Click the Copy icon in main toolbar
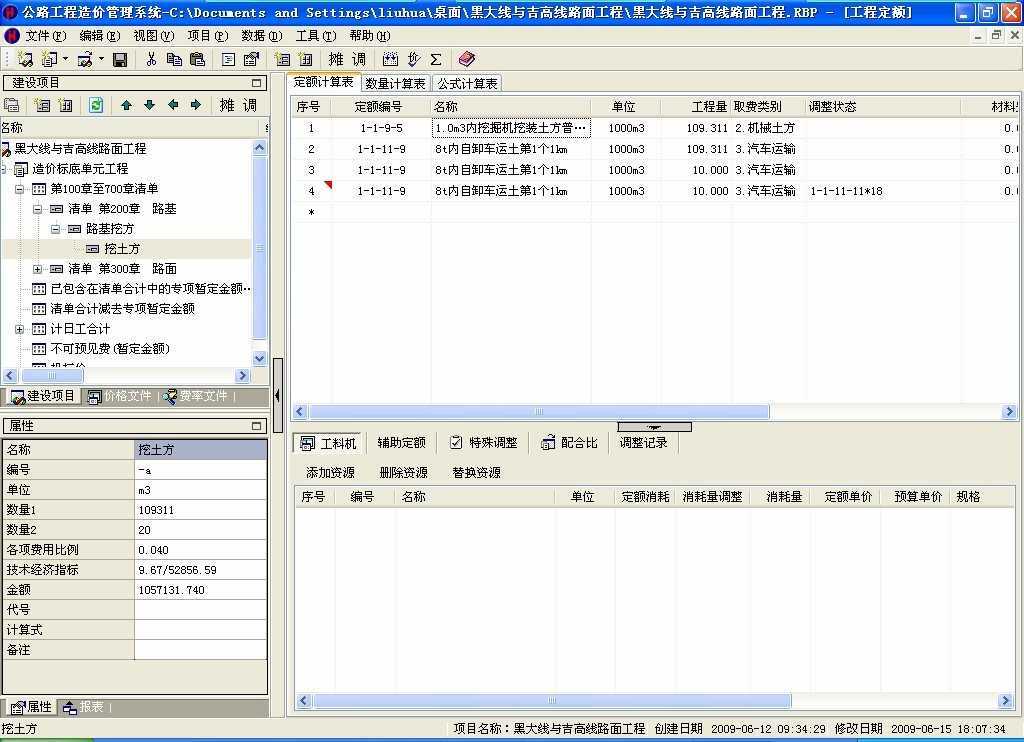 (x=174, y=59)
